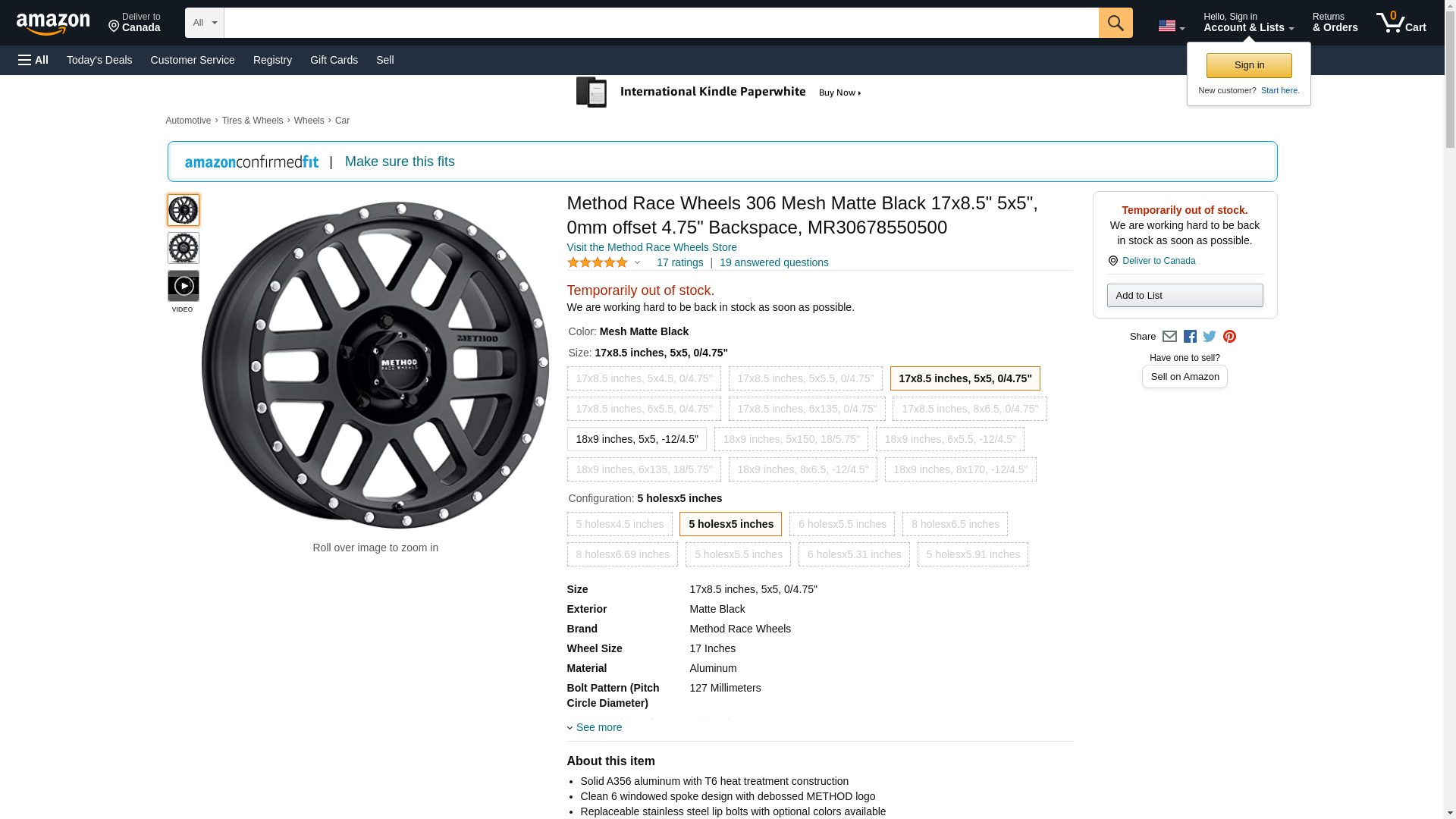Click the Amazon logo
Screen dimensions: 1456x819
point(53,24)
